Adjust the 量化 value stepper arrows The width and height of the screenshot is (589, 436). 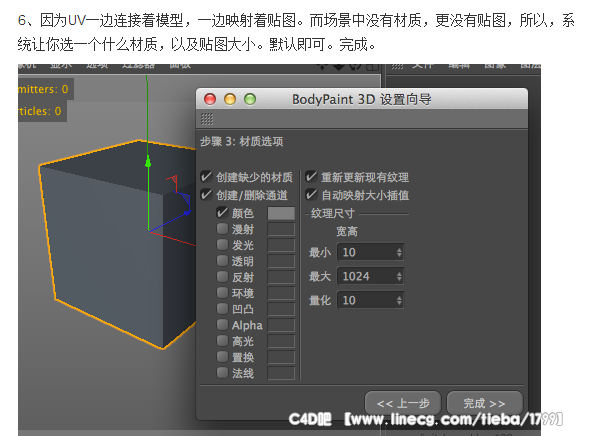(x=399, y=300)
